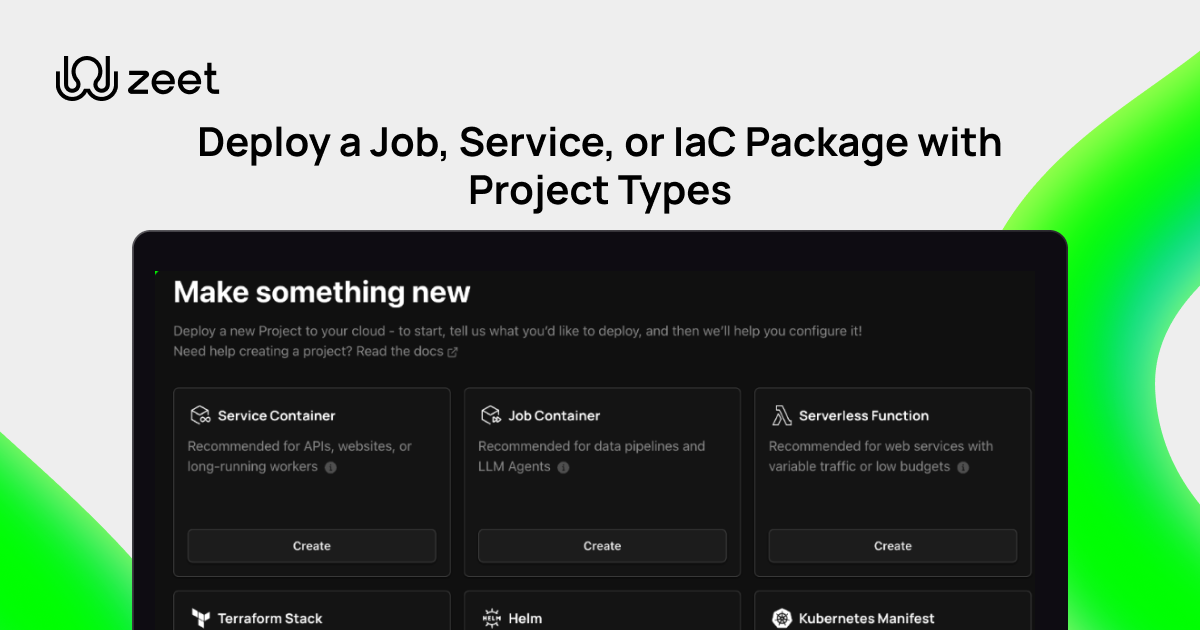
Task: Click the external link icon after Read the docs
Action: pyautogui.click(x=453, y=352)
